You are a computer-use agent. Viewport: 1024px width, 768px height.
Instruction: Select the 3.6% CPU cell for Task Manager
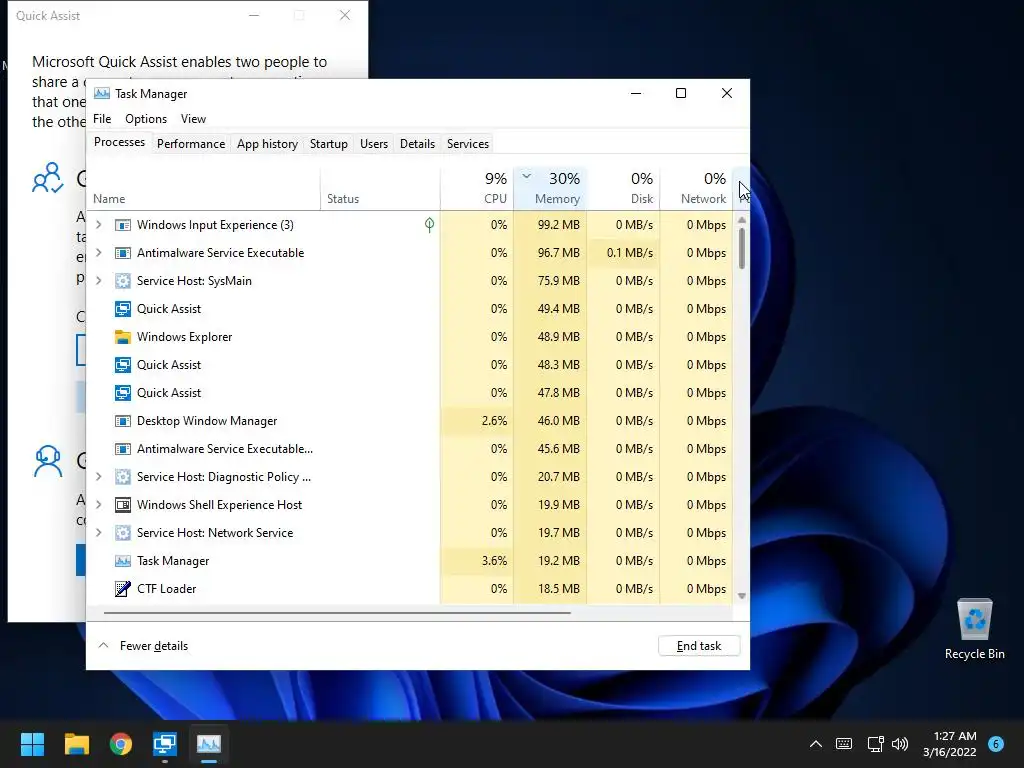tap(477, 561)
